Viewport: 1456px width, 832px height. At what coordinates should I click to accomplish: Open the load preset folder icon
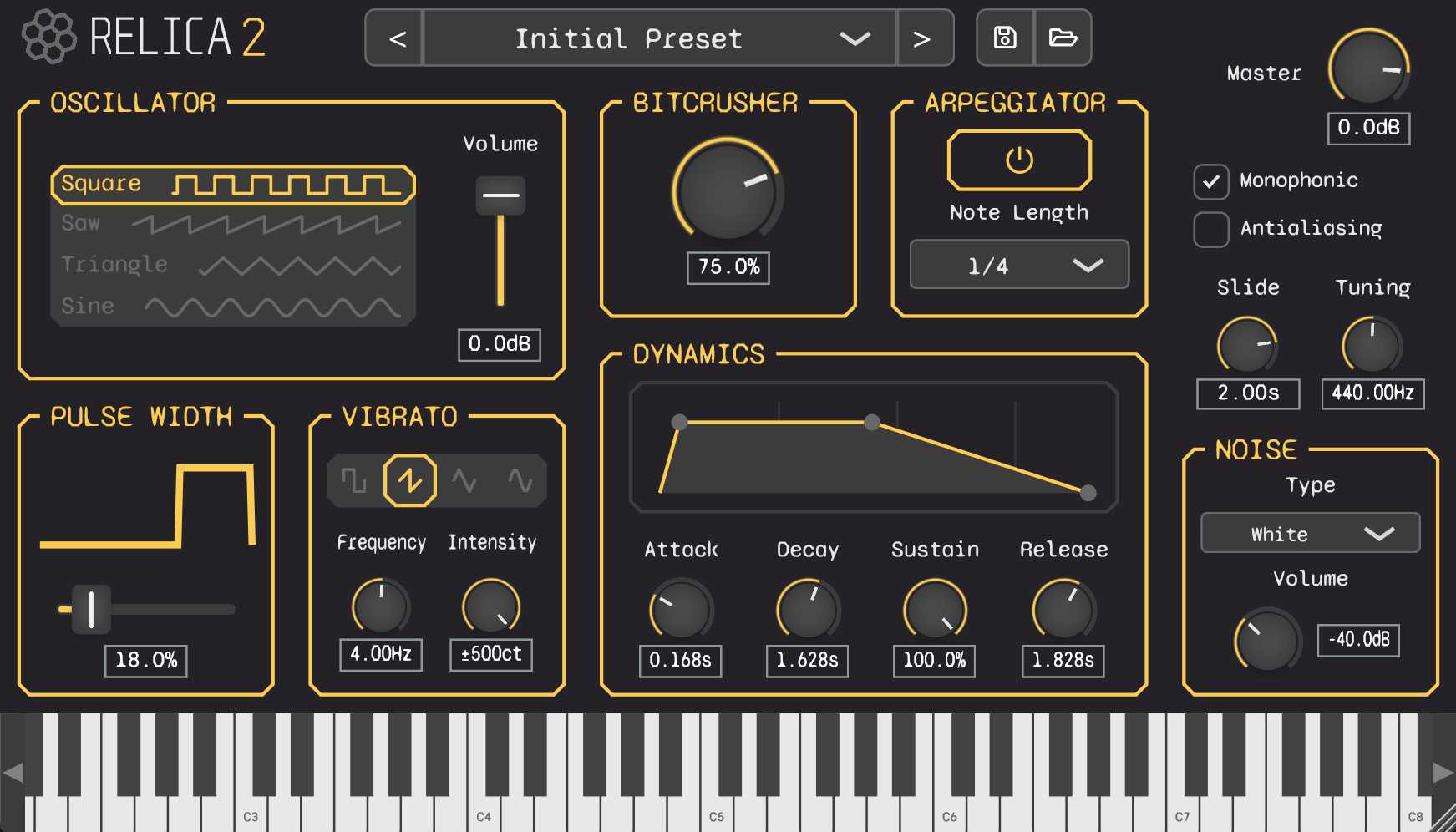click(x=1063, y=38)
